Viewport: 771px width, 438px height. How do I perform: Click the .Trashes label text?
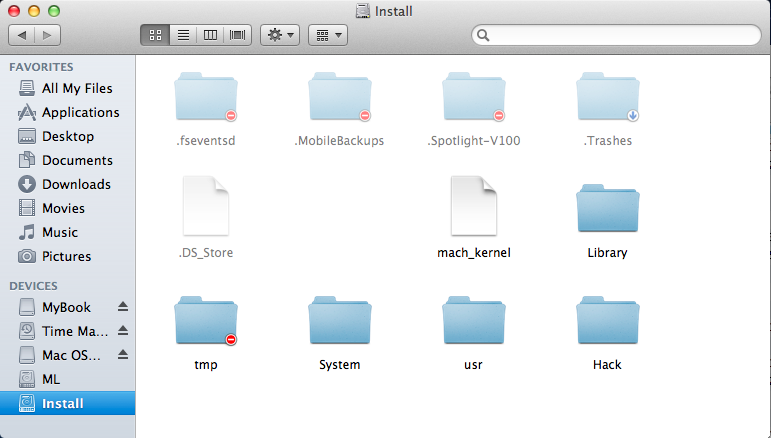(608, 141)
